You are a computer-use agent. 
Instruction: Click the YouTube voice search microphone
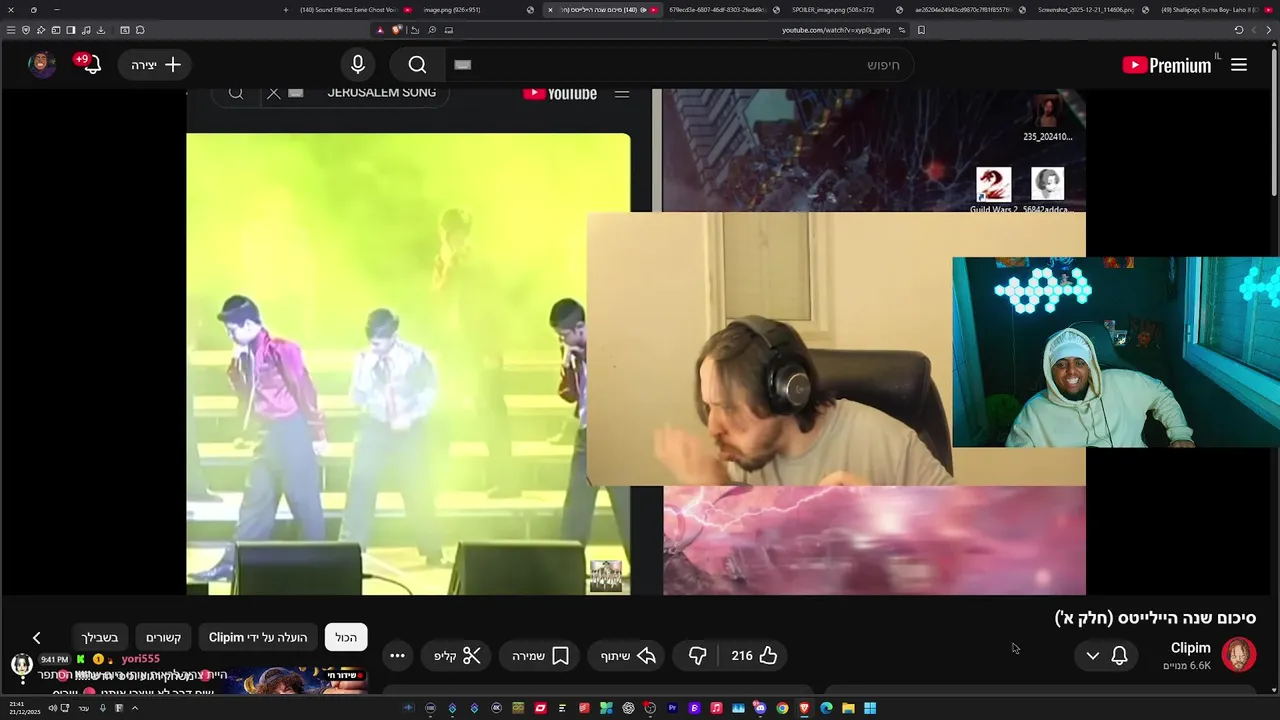(358, 65)
